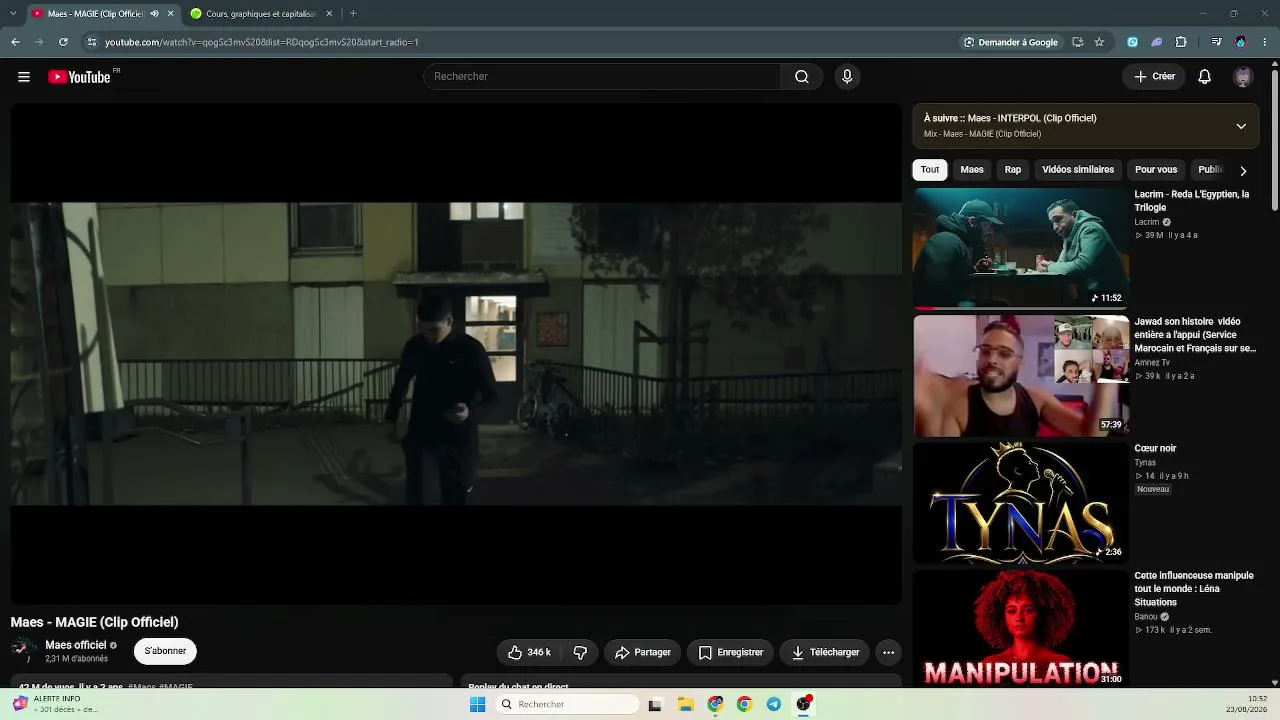Click the blue extension icon in toolbar

tap(1132, 42)
